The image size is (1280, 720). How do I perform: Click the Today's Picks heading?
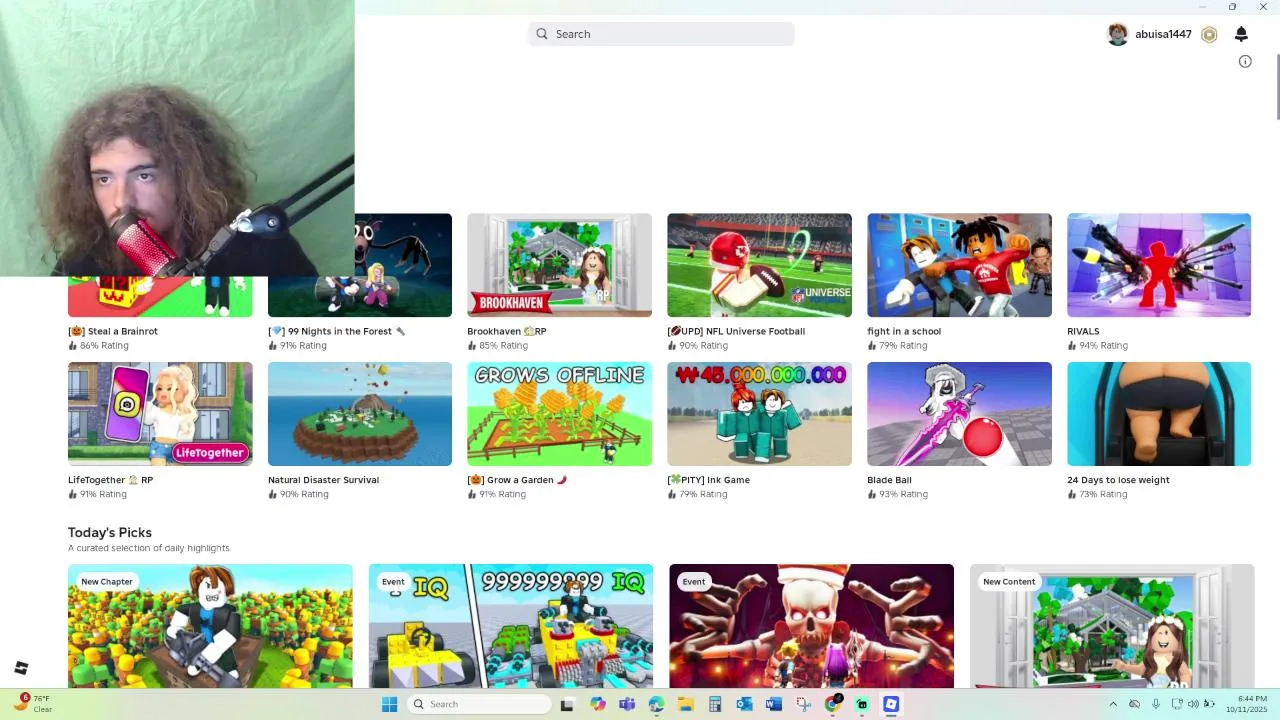tap(110, 532)
